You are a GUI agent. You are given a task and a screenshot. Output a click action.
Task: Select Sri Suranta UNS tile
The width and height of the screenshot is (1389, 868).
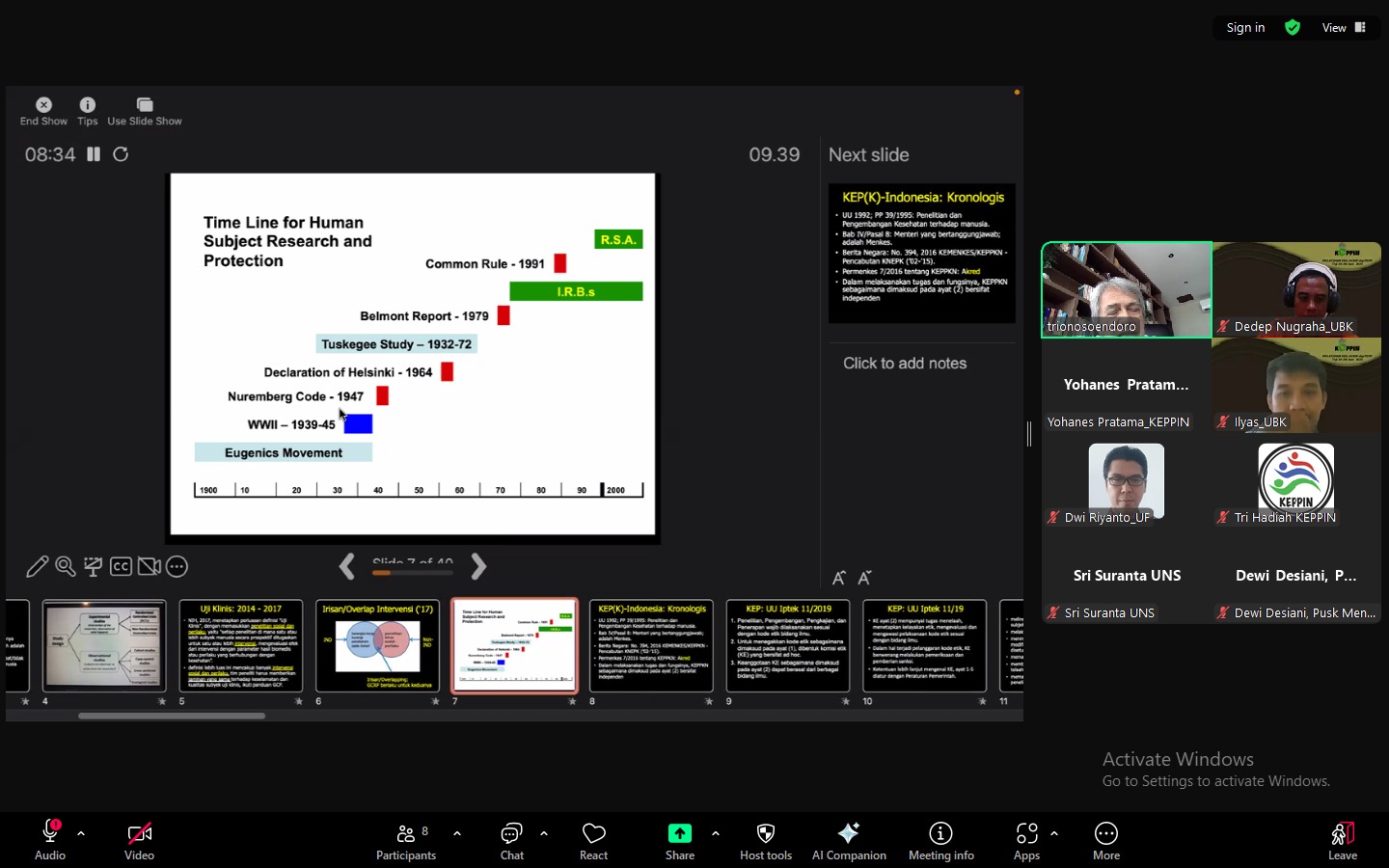pos(1127,576)
